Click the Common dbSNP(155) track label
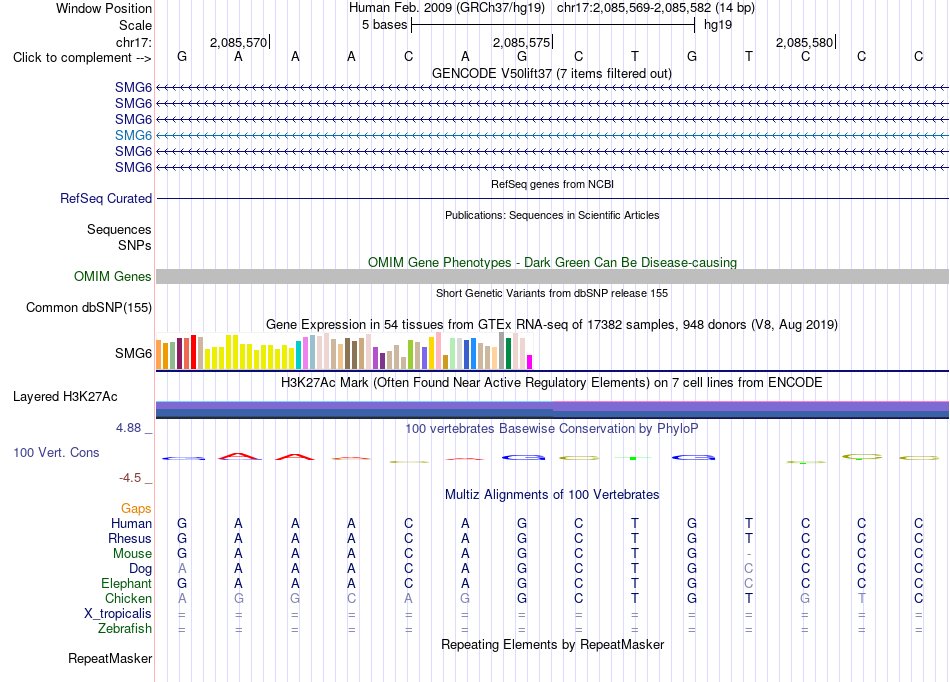The image size is (950, 682). tap(89, 307)
